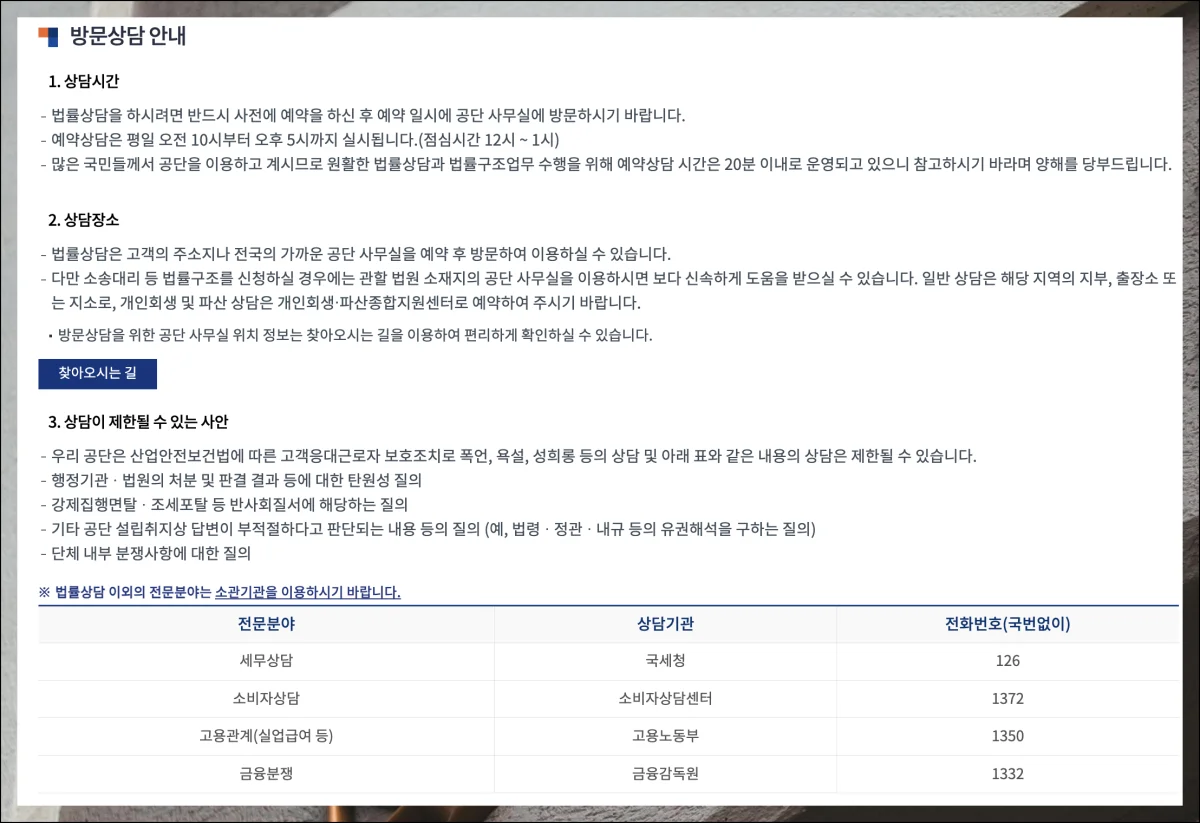Click the 3. 상담이 제한될 수 있는 사안 heading
Screen dimensions: 1200x823
tap(145, 422)
